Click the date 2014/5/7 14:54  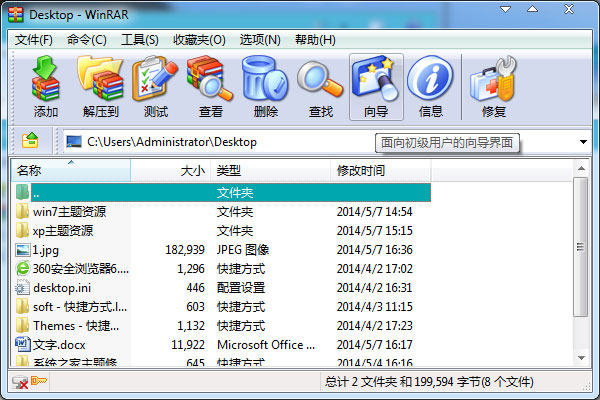point(375,212)
